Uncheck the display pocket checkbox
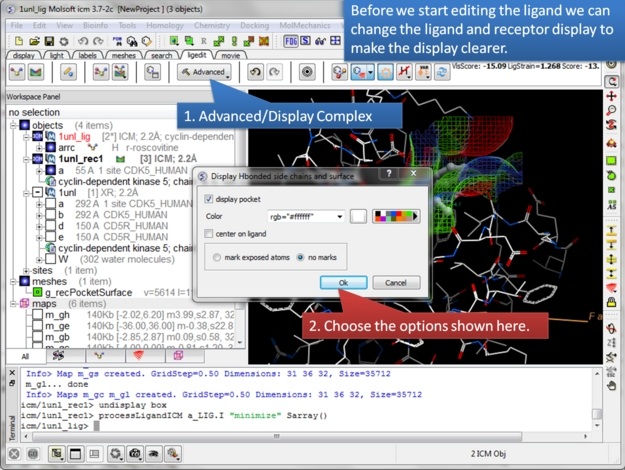This screenshot has height=470, width=625. pos(209,198)
